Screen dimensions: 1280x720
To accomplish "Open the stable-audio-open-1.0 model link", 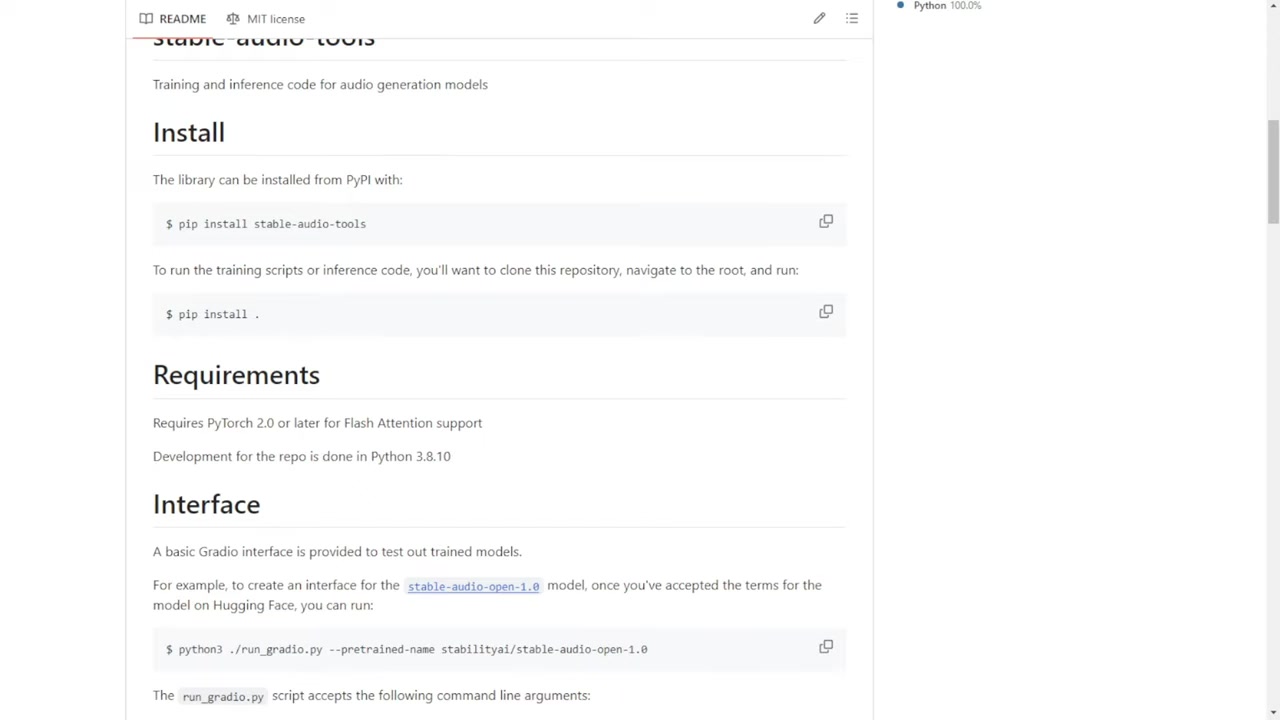I will (x=473, y=586).
